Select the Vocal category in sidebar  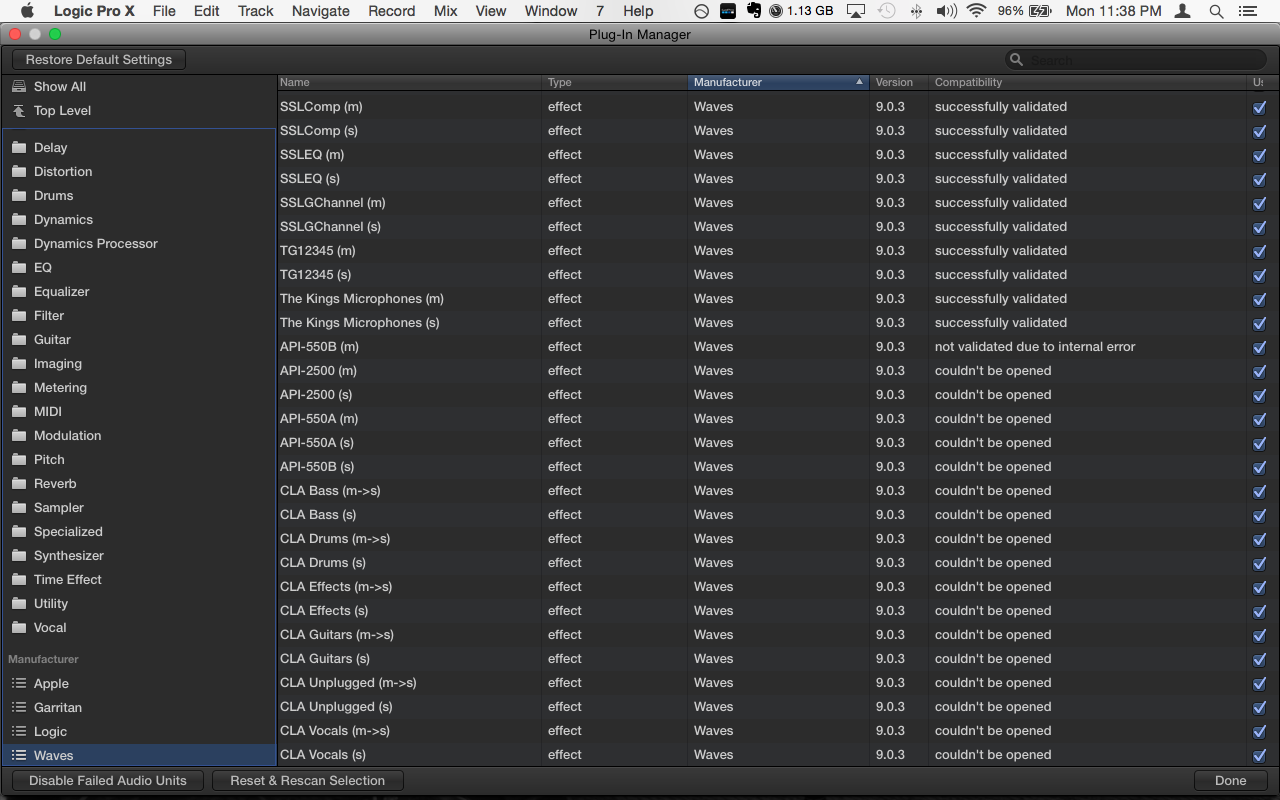point(139,627)
